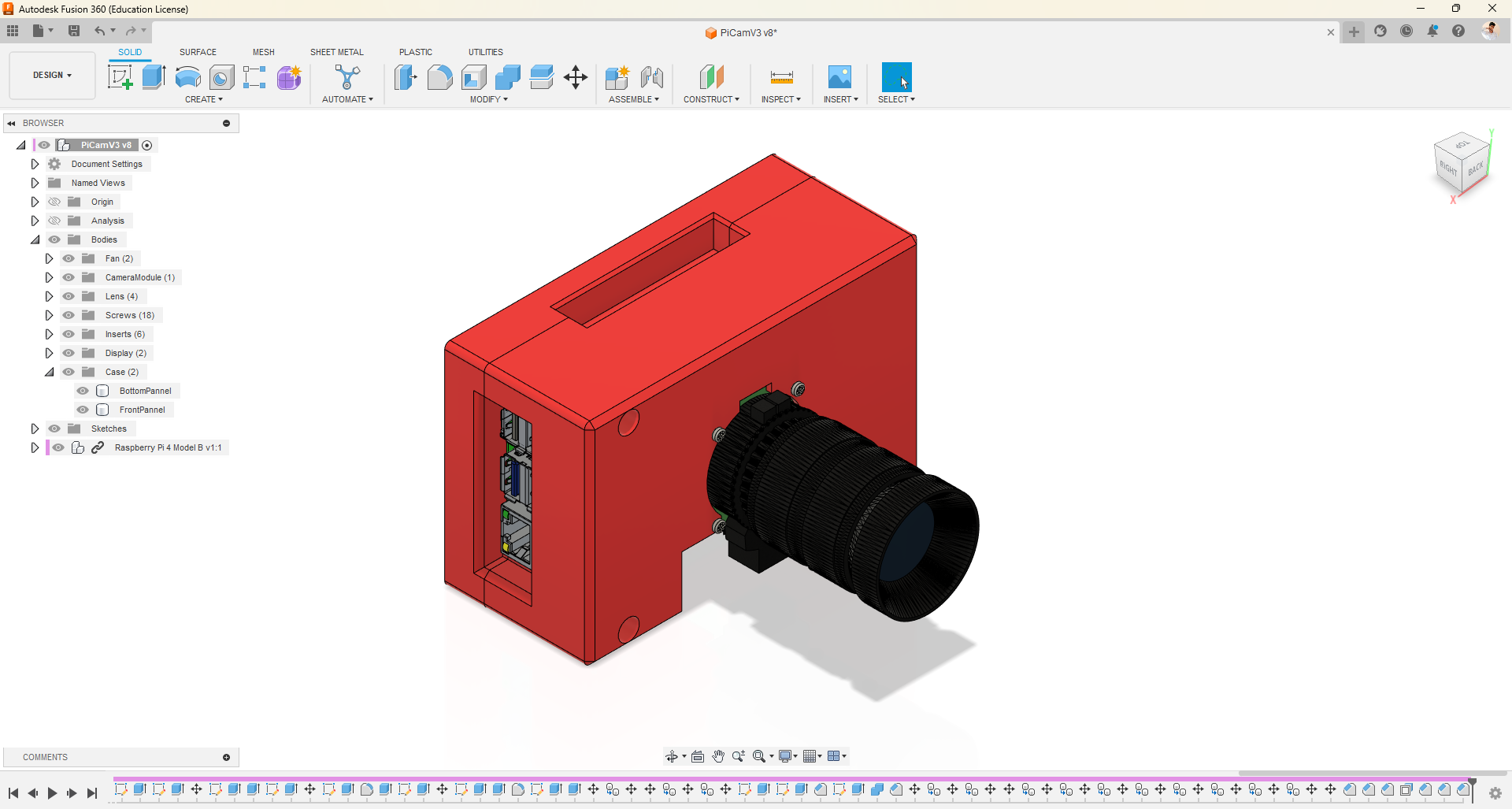Open timeline settings gear
This screenshot has width=1512, height=809.
tap(1495, 793)
